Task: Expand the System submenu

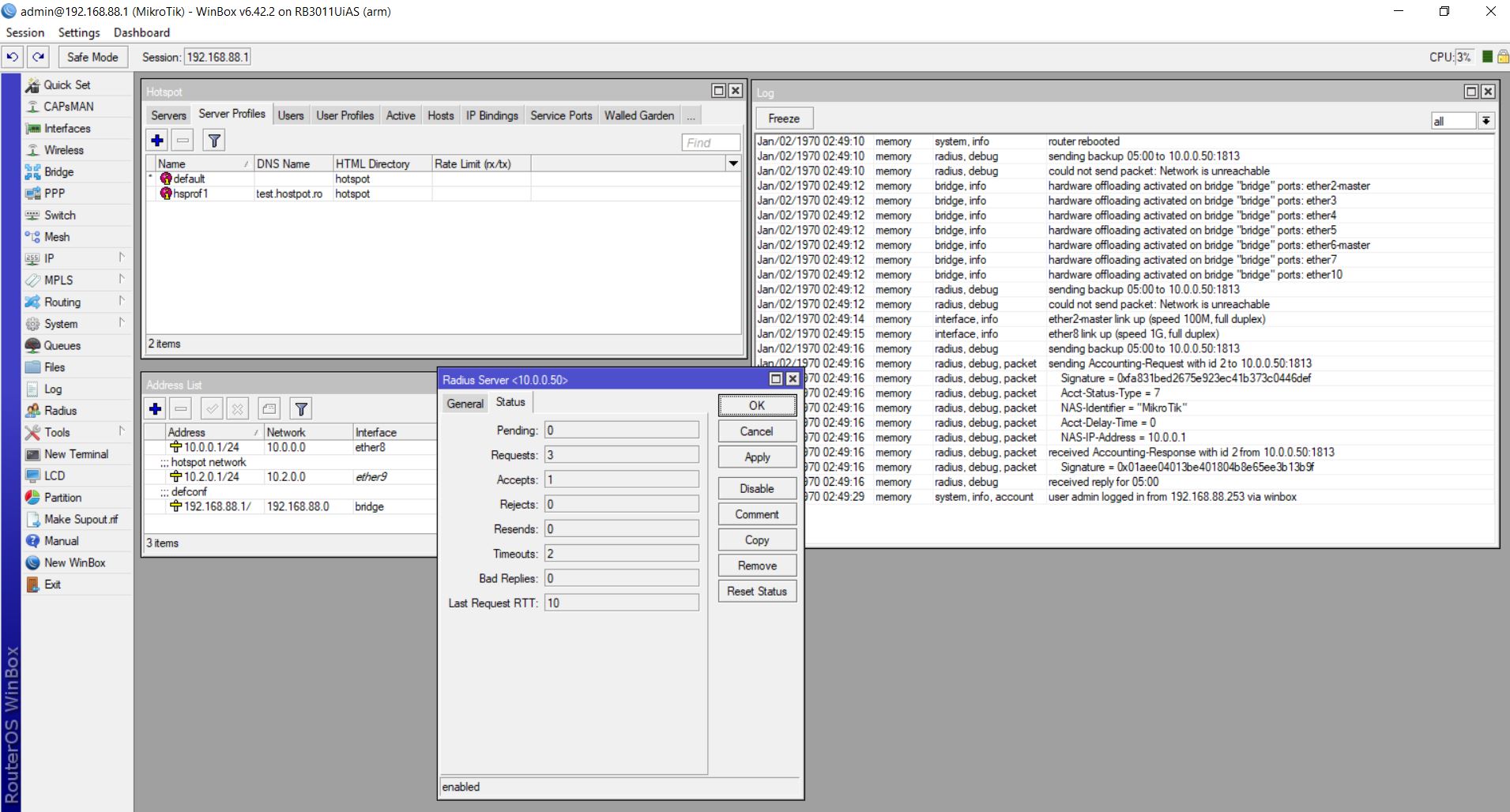Action: pos(122,322)
